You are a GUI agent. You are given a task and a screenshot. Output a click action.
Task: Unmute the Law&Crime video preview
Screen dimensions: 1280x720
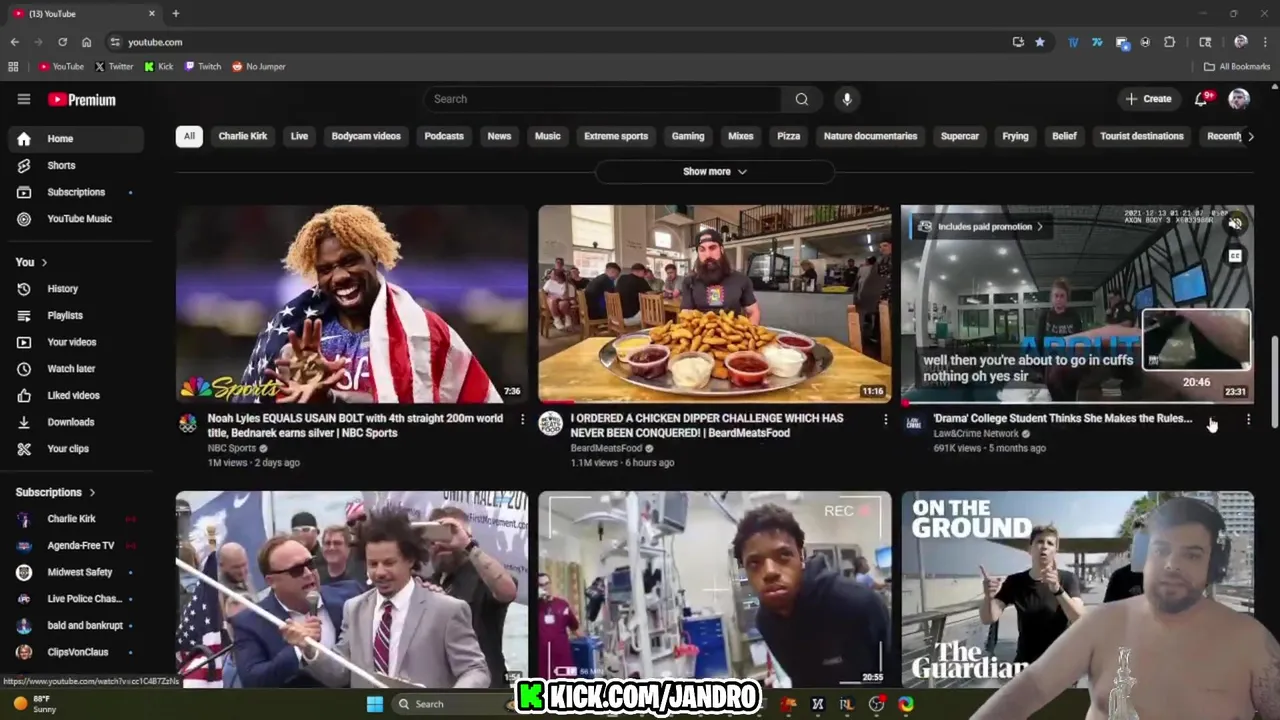[1235, 224]
